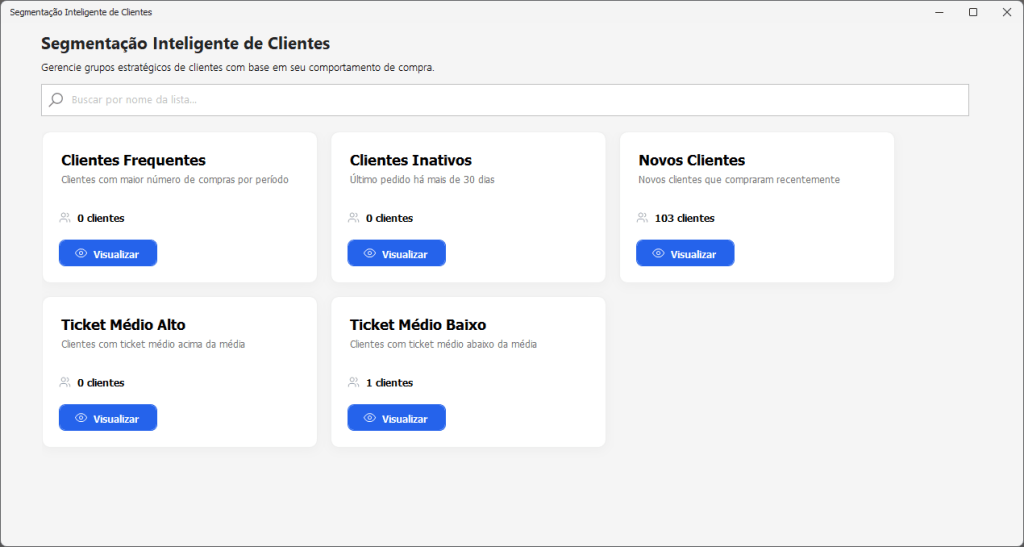Screen dimensions: 1024x547
Task: Click the magnifying glass search icon
Action: point(56,100)
